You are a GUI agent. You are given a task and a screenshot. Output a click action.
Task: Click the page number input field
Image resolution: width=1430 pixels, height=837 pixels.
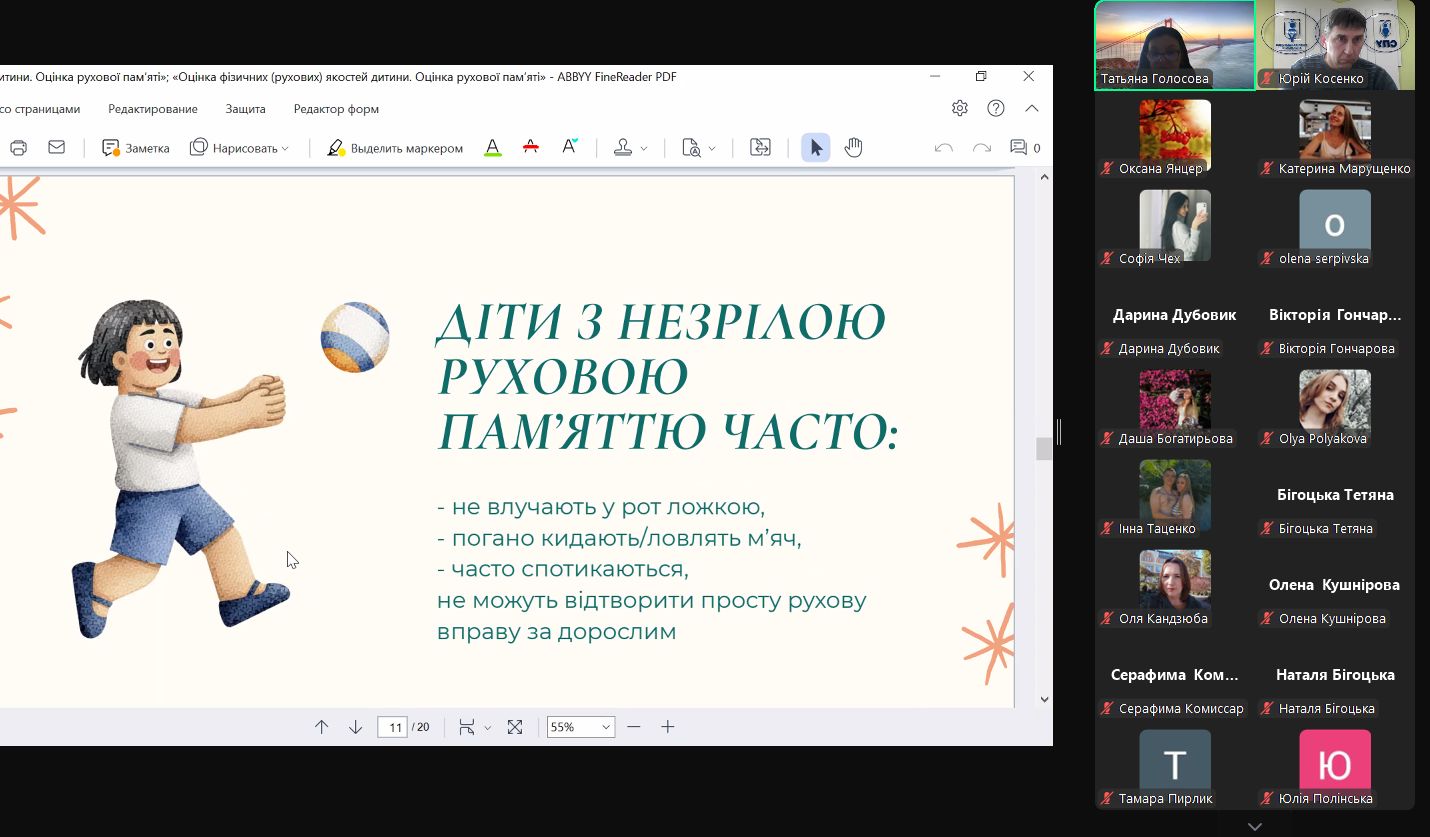(392, 727)
